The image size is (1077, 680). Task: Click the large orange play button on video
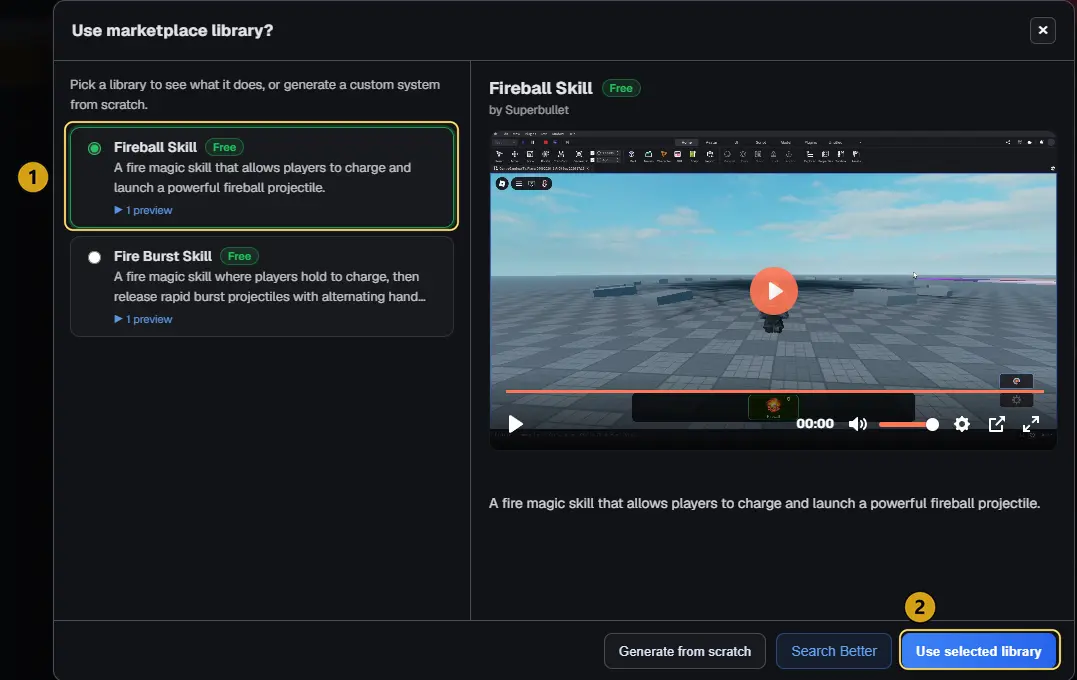(773, 291)
